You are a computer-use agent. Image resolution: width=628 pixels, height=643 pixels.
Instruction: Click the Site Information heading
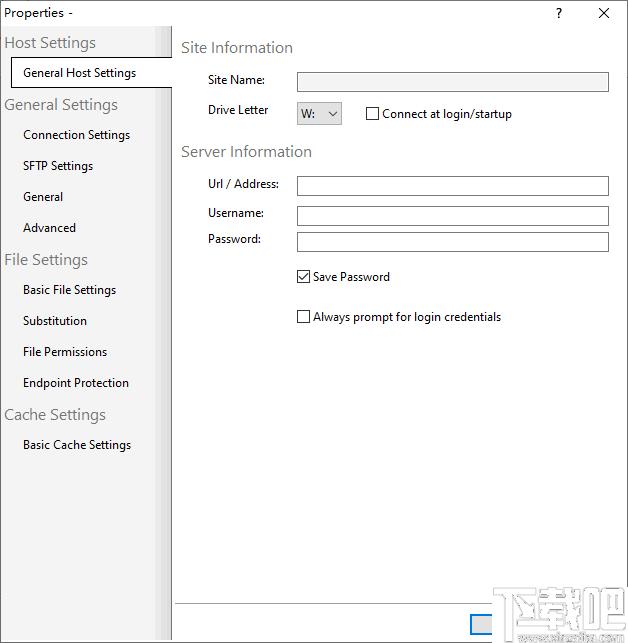pyautogui.click(x=237, y=48)
